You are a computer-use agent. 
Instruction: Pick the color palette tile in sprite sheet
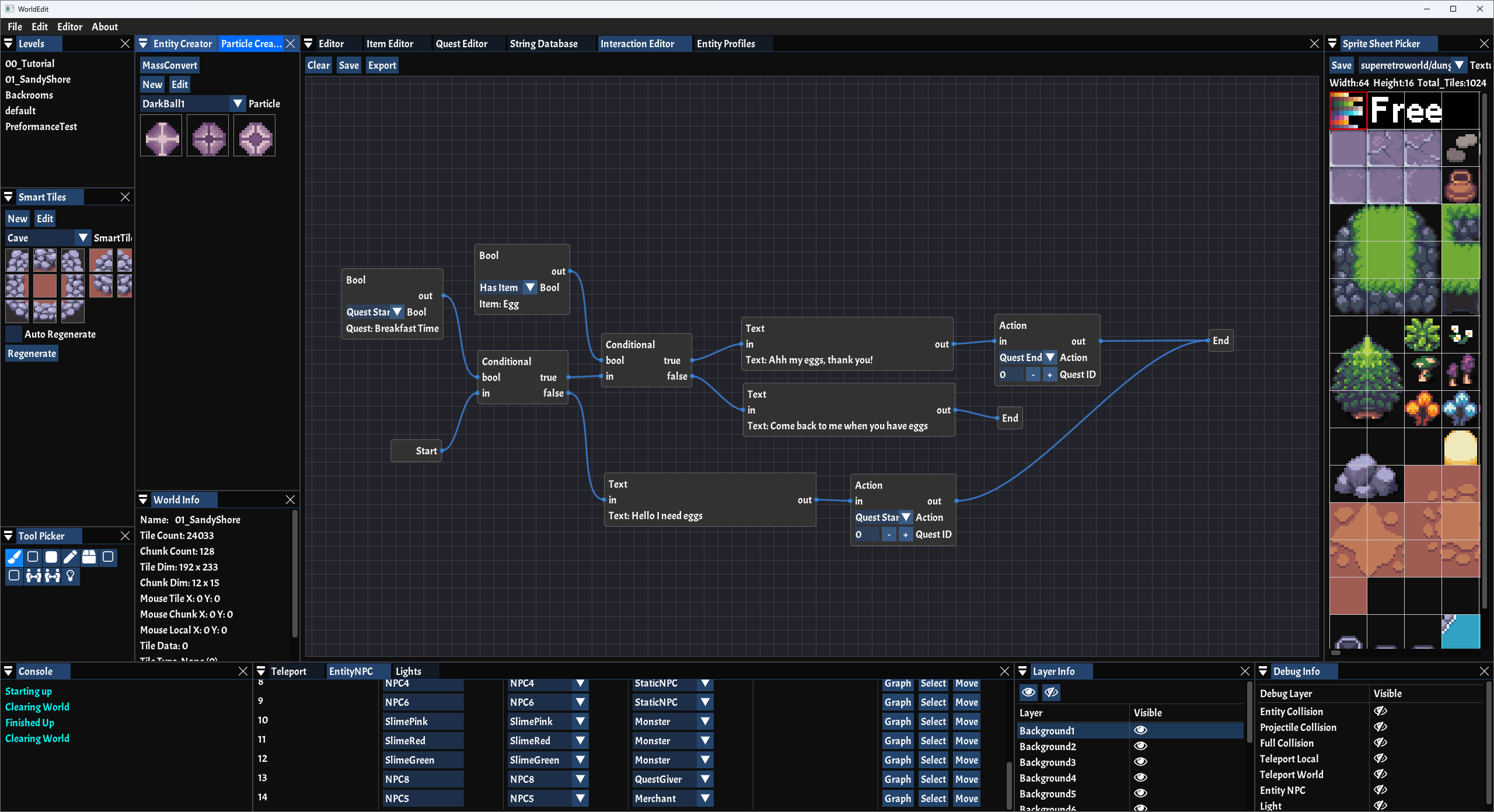1348,111
